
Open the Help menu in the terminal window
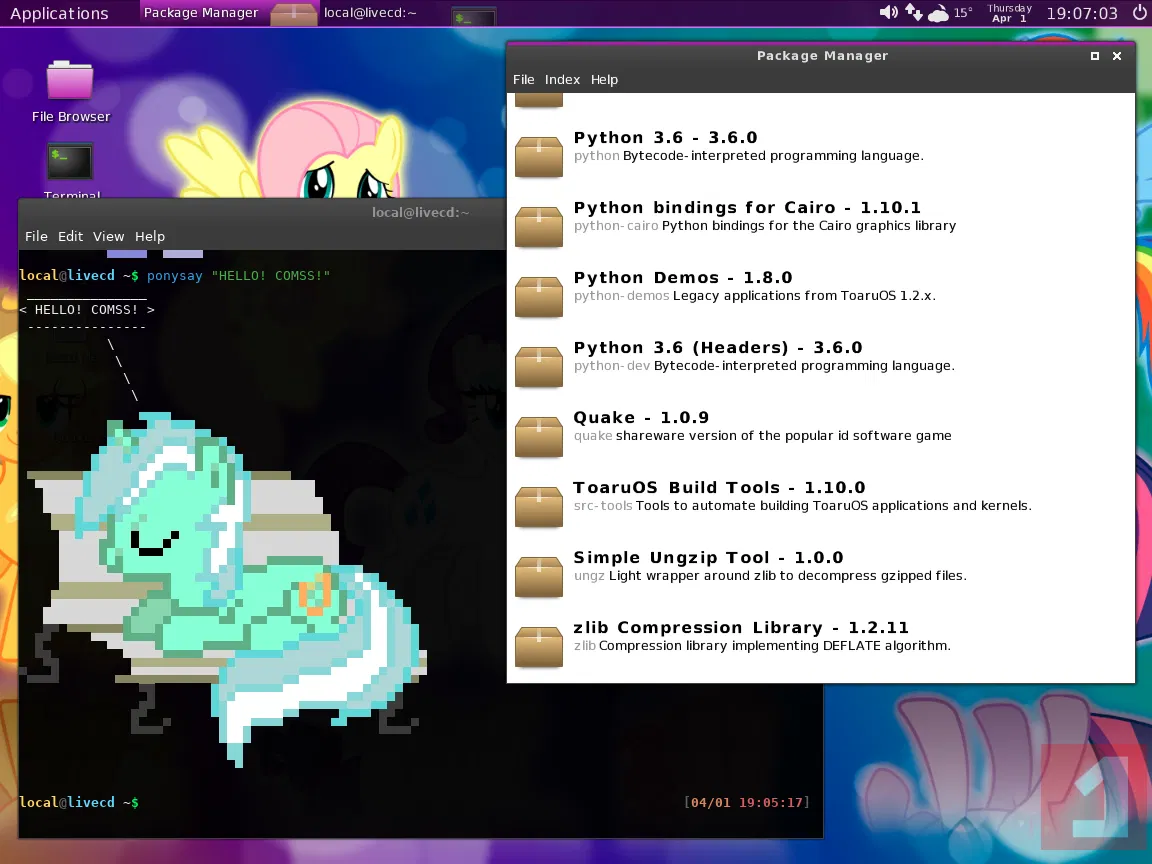pyautogui.click(x=150, y=236)
